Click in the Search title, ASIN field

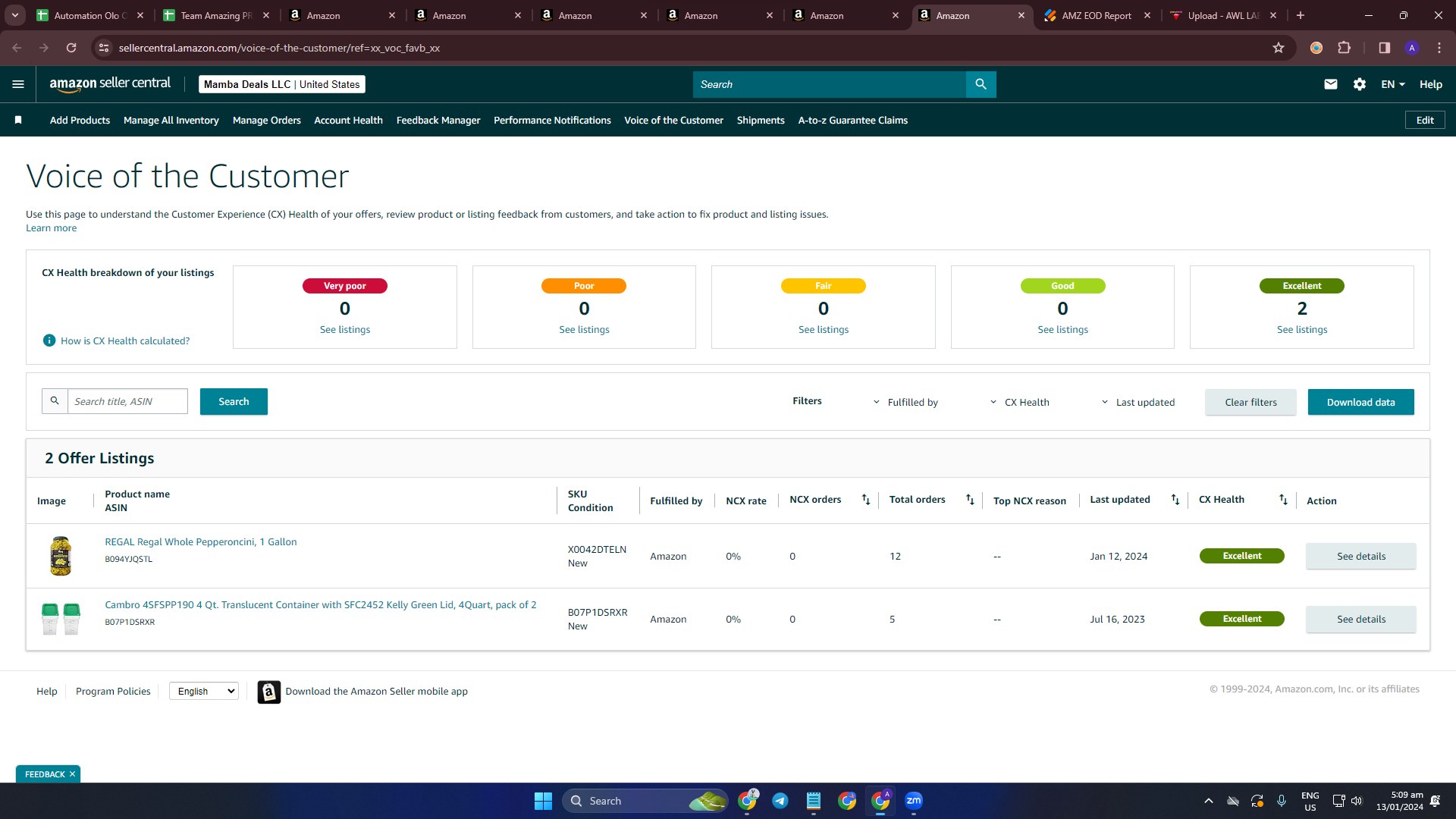point(127,401)
